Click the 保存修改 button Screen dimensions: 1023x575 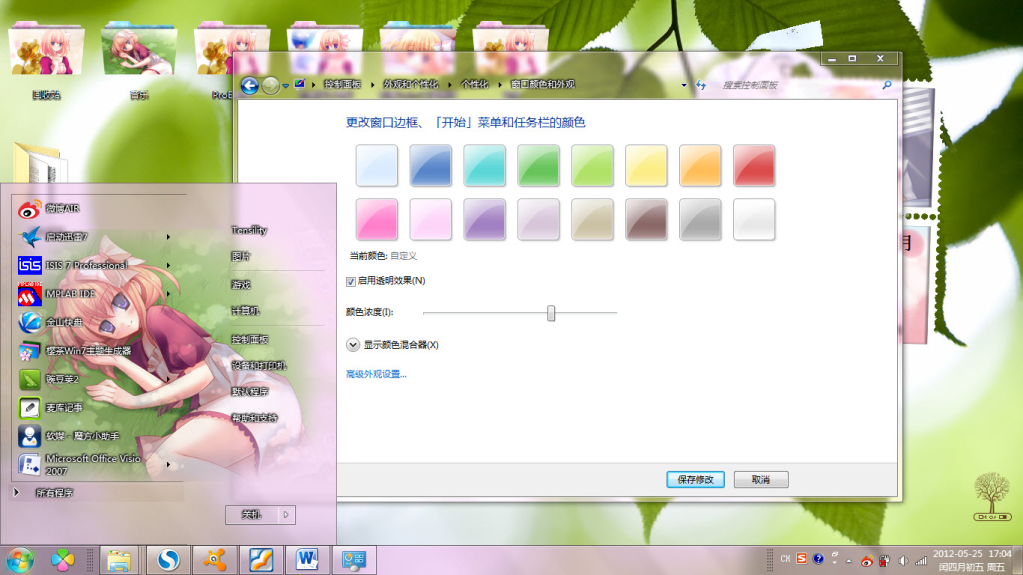point(695,480)
